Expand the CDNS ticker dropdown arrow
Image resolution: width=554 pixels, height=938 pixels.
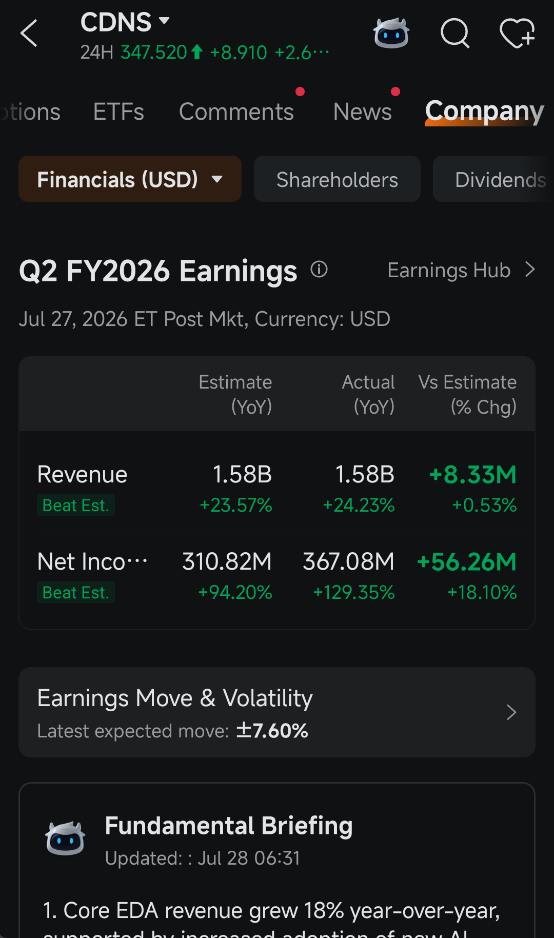click(164, 21)
